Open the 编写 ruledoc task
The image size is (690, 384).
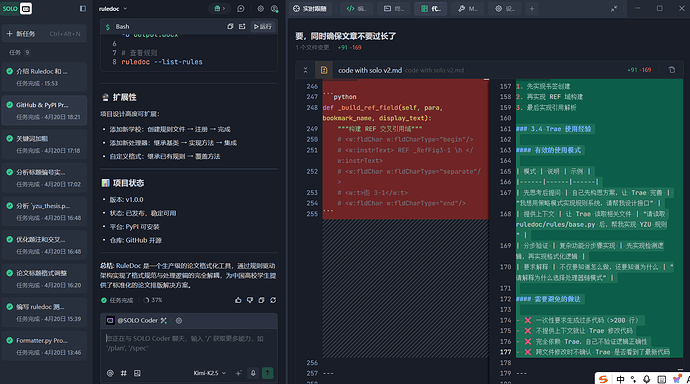click(x=44, y=312)
